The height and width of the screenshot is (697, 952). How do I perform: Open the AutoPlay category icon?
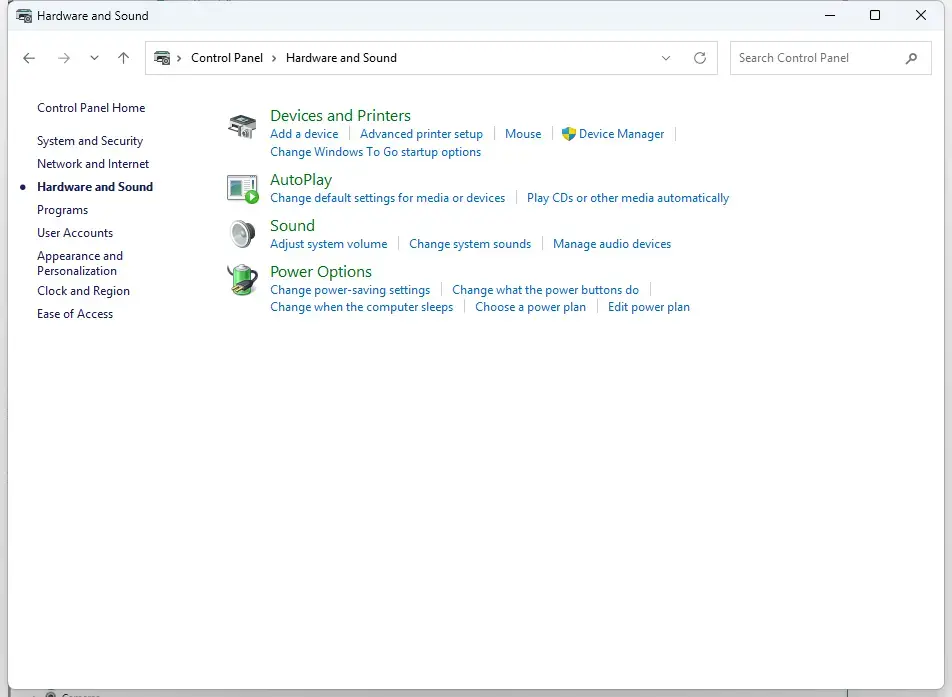(242, 188)
